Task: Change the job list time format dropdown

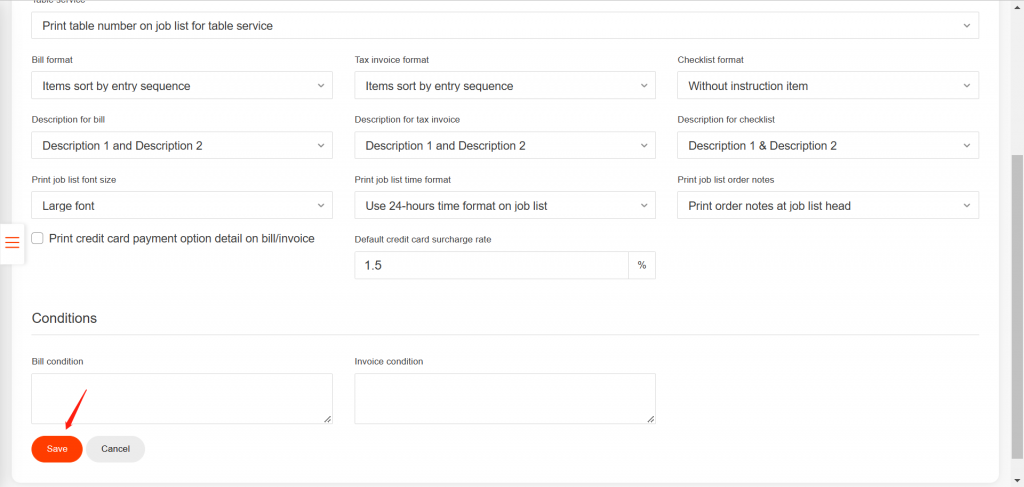Action: [x=505, y=206]
